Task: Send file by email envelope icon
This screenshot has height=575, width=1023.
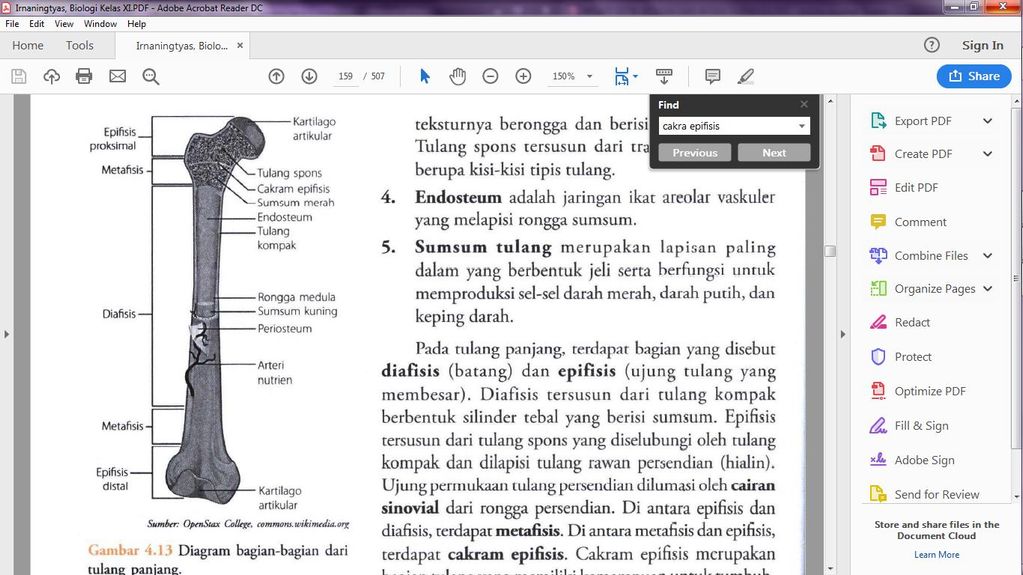Action: (x=117, y=76)
